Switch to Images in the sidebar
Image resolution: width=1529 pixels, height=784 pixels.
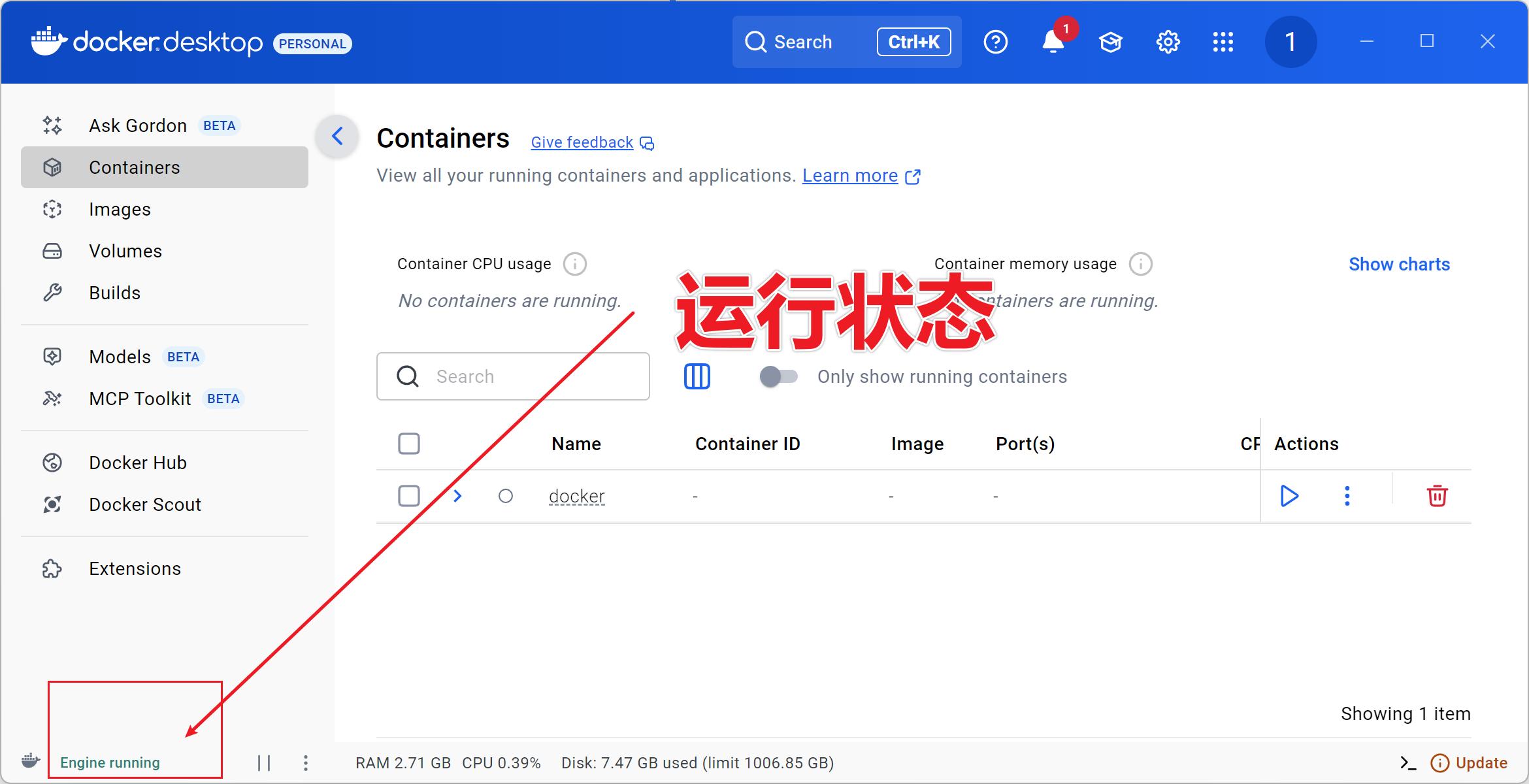click(x=120, y=208)
